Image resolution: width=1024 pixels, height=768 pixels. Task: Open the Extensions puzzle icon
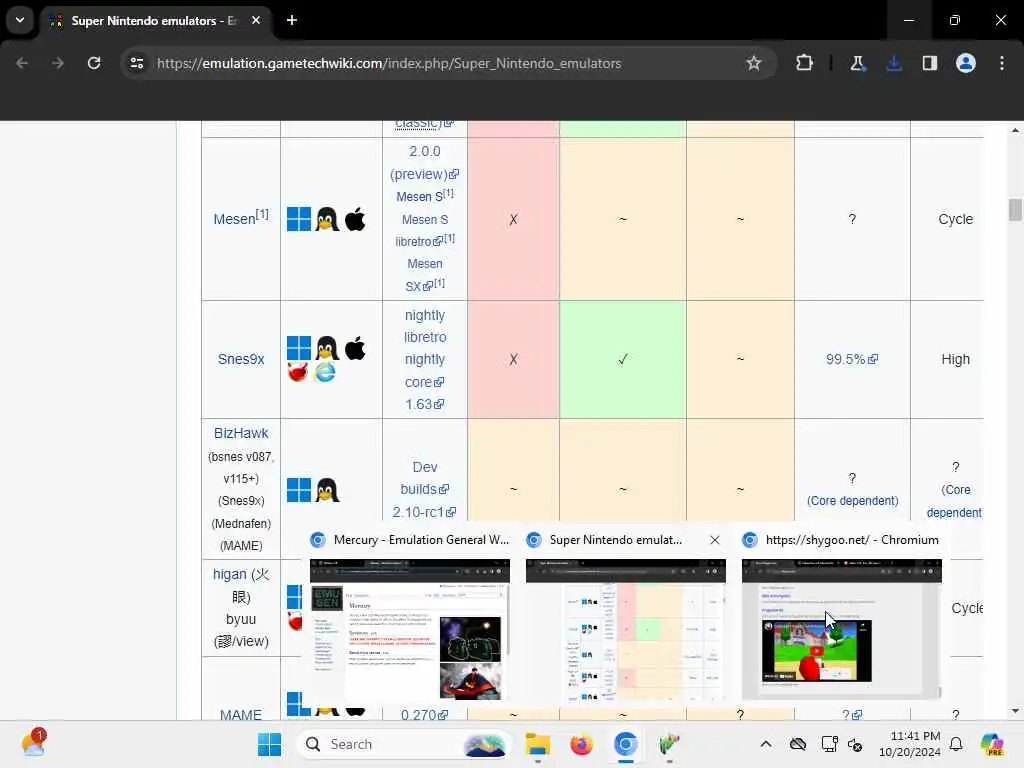click(805, 63)
